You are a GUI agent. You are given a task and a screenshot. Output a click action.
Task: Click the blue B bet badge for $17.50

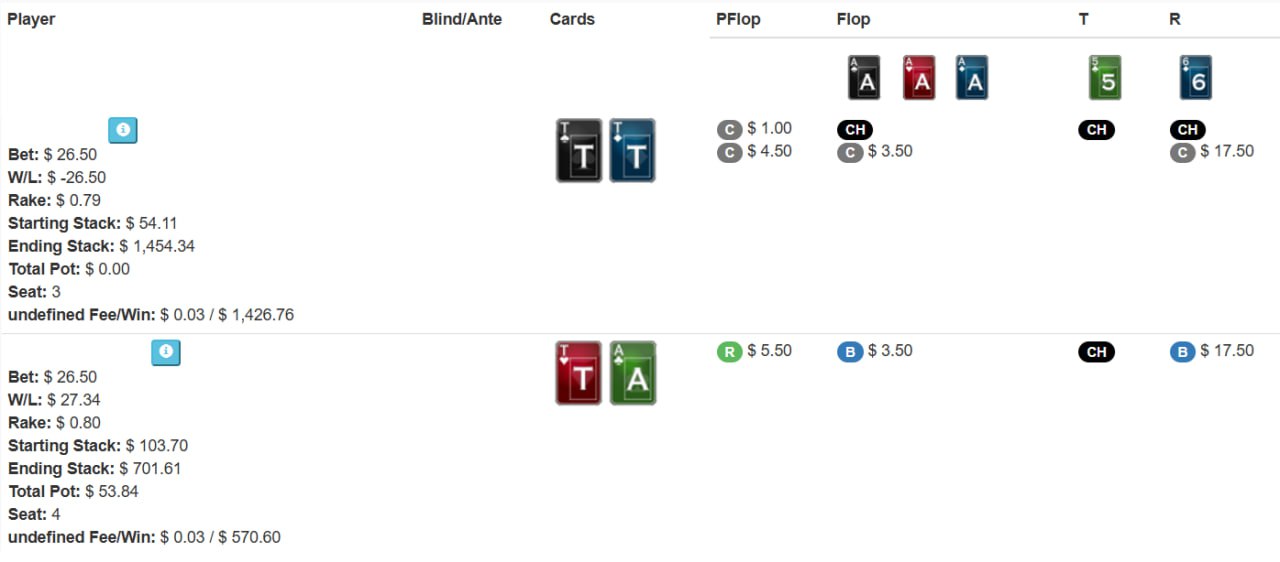[x=1183, y=352]
